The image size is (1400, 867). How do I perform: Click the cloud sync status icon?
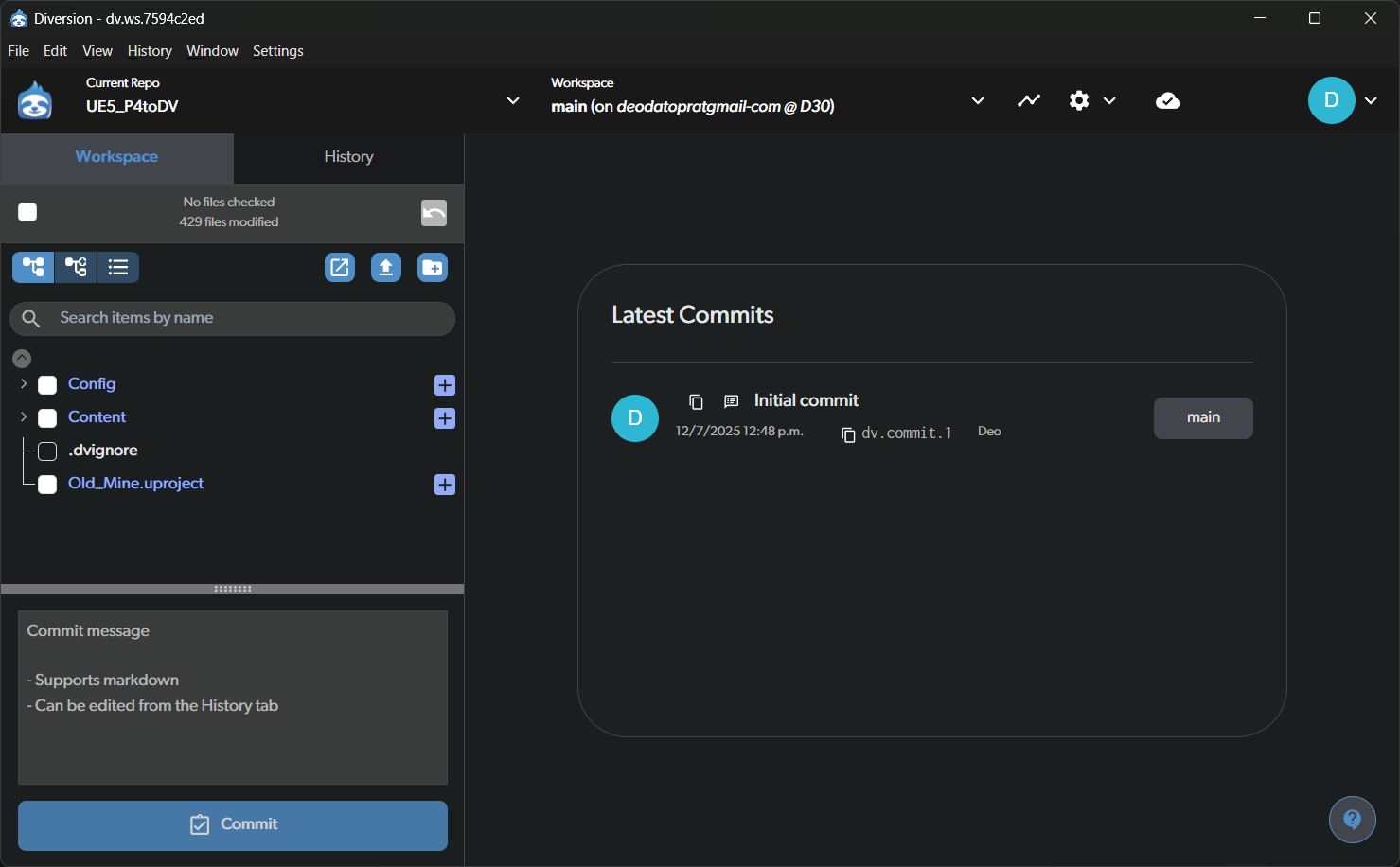(x=1168, y=100)
